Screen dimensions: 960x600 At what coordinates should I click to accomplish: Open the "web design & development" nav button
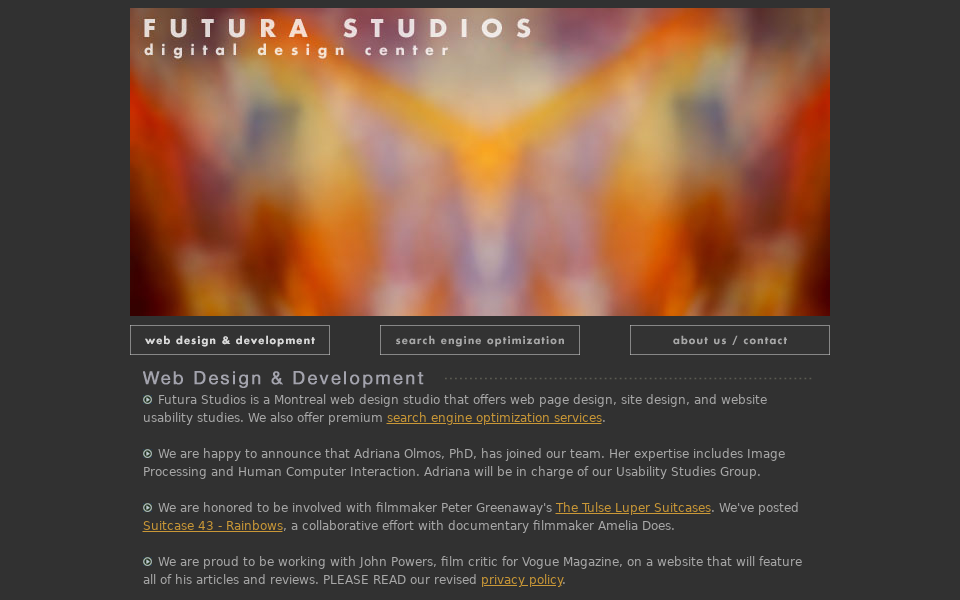pos(229,340)
